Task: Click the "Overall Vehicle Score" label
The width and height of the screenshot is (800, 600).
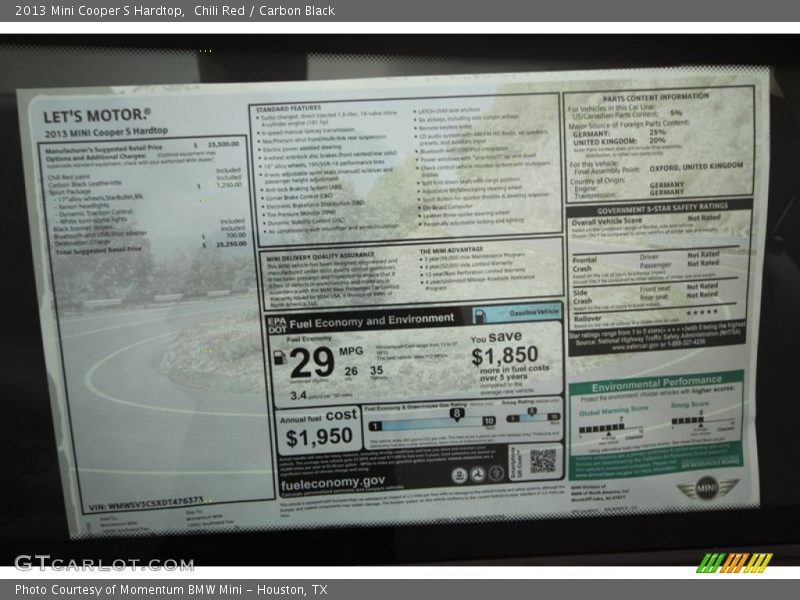Action: point(607,221)
